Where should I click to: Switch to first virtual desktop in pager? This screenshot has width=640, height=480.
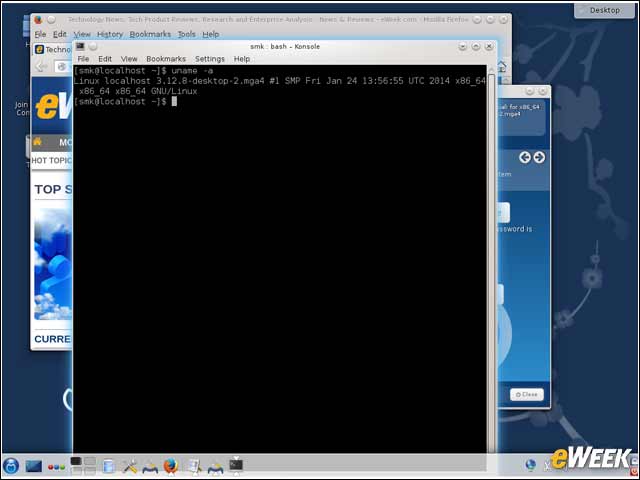76,461
